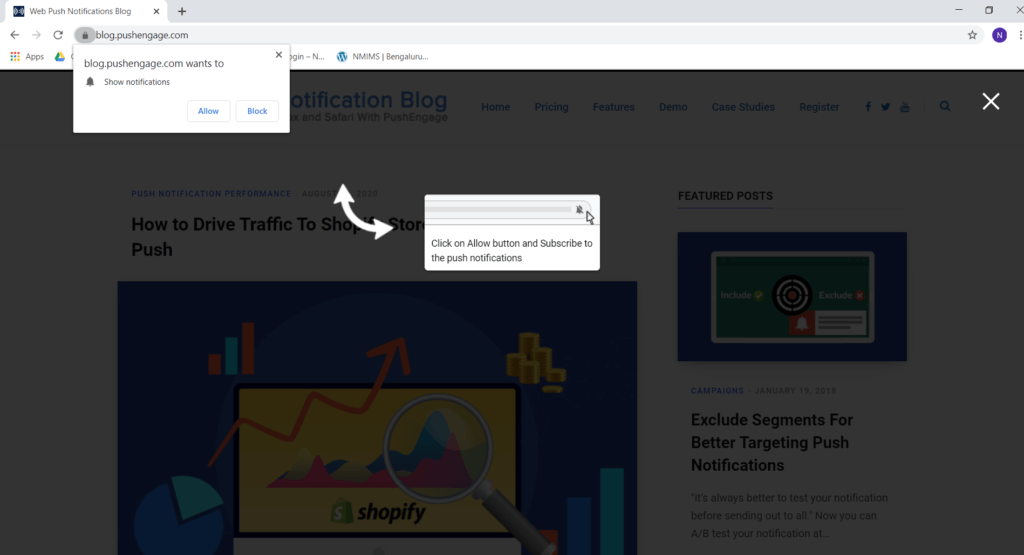
Task: Open the Pricing menu item
Action: [551, 107]
